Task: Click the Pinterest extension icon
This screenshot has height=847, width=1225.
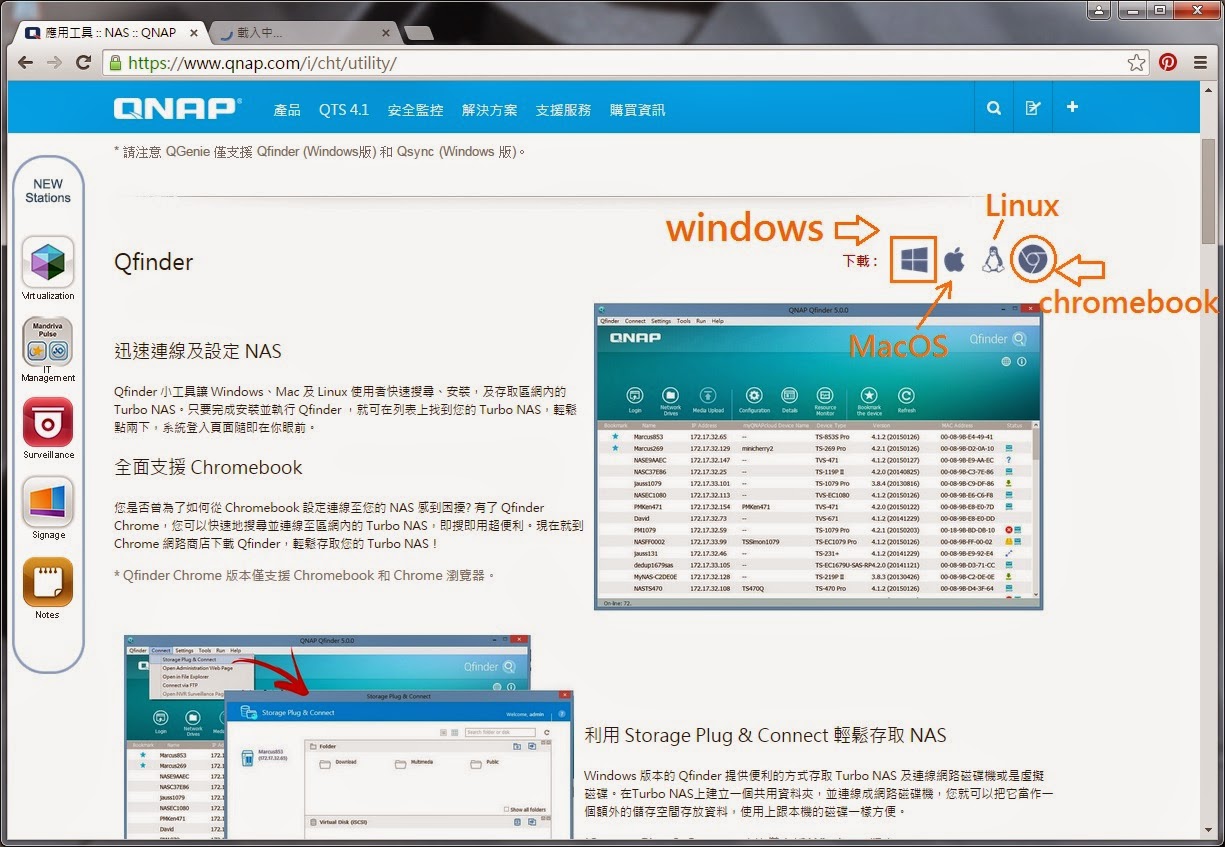Action: click(x=1168, y=62)
